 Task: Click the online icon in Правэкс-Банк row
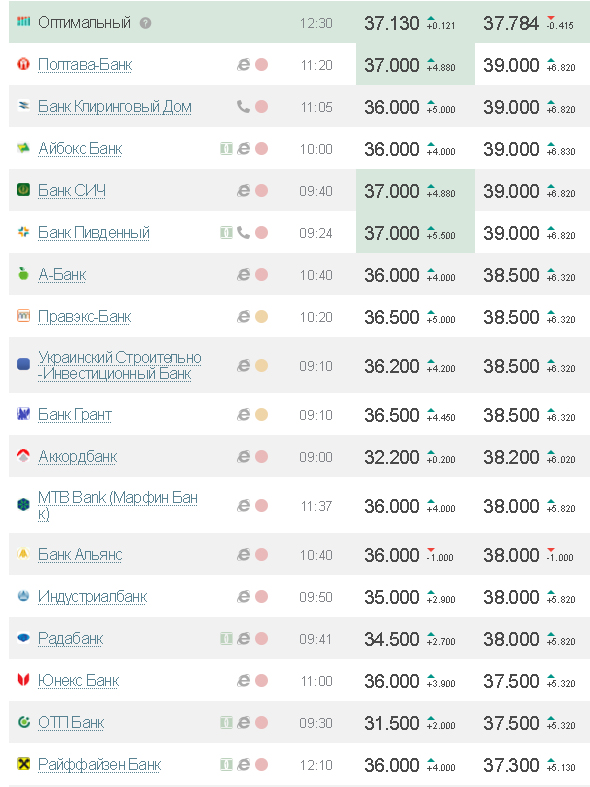(x=243, y=317)
